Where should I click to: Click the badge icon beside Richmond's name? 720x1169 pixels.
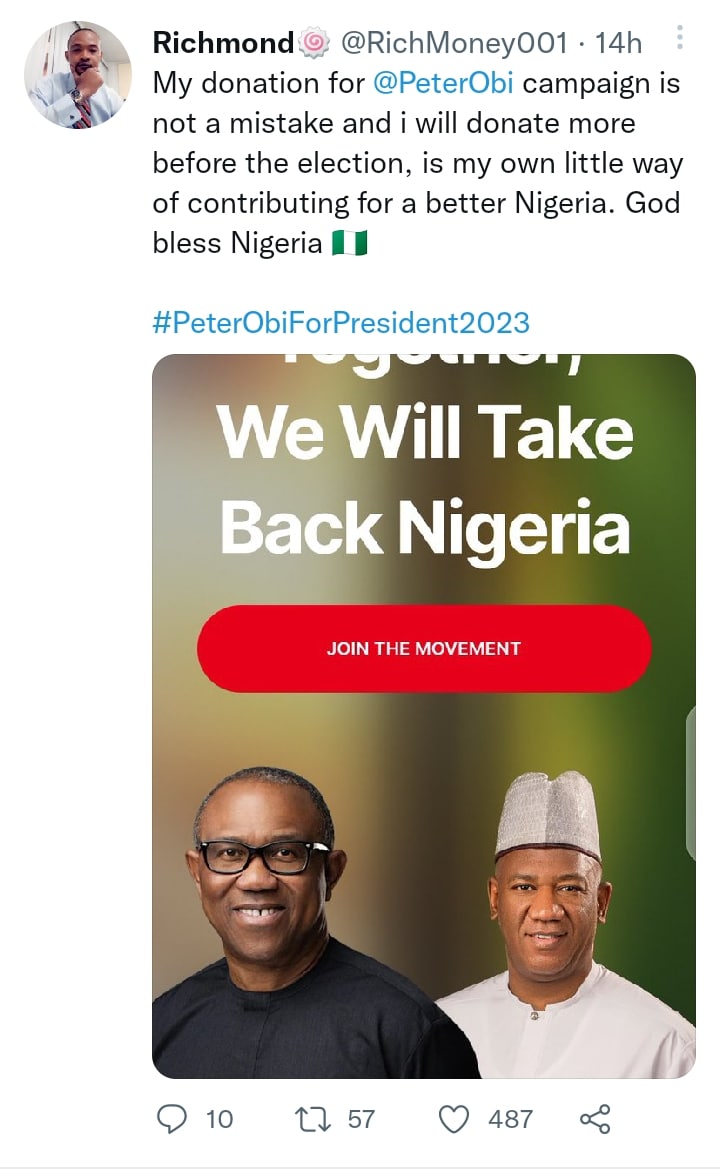313,43
